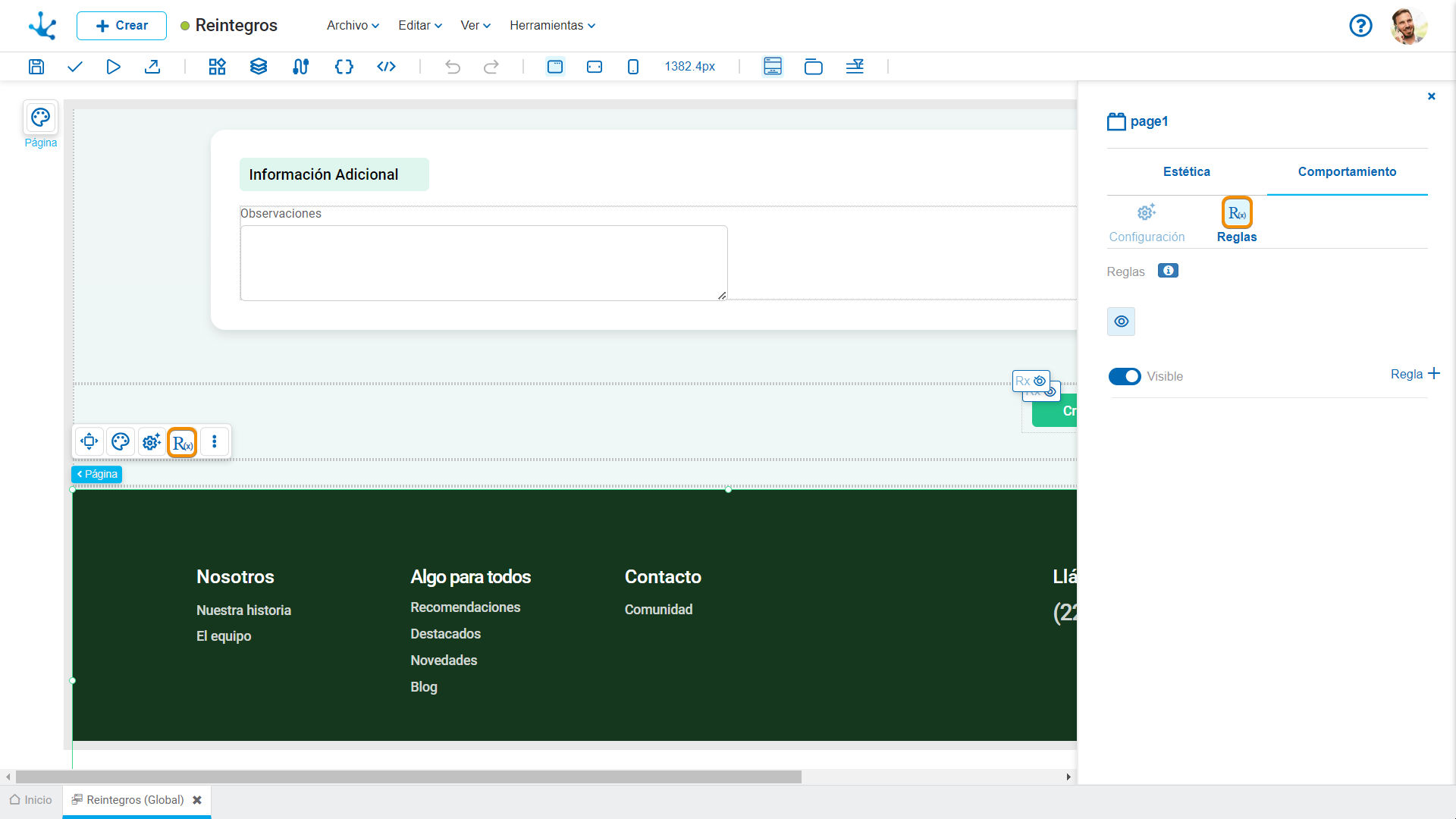Click the move handle icon in floating toolbar
The image size is (1456, 819).
(89, 441)
